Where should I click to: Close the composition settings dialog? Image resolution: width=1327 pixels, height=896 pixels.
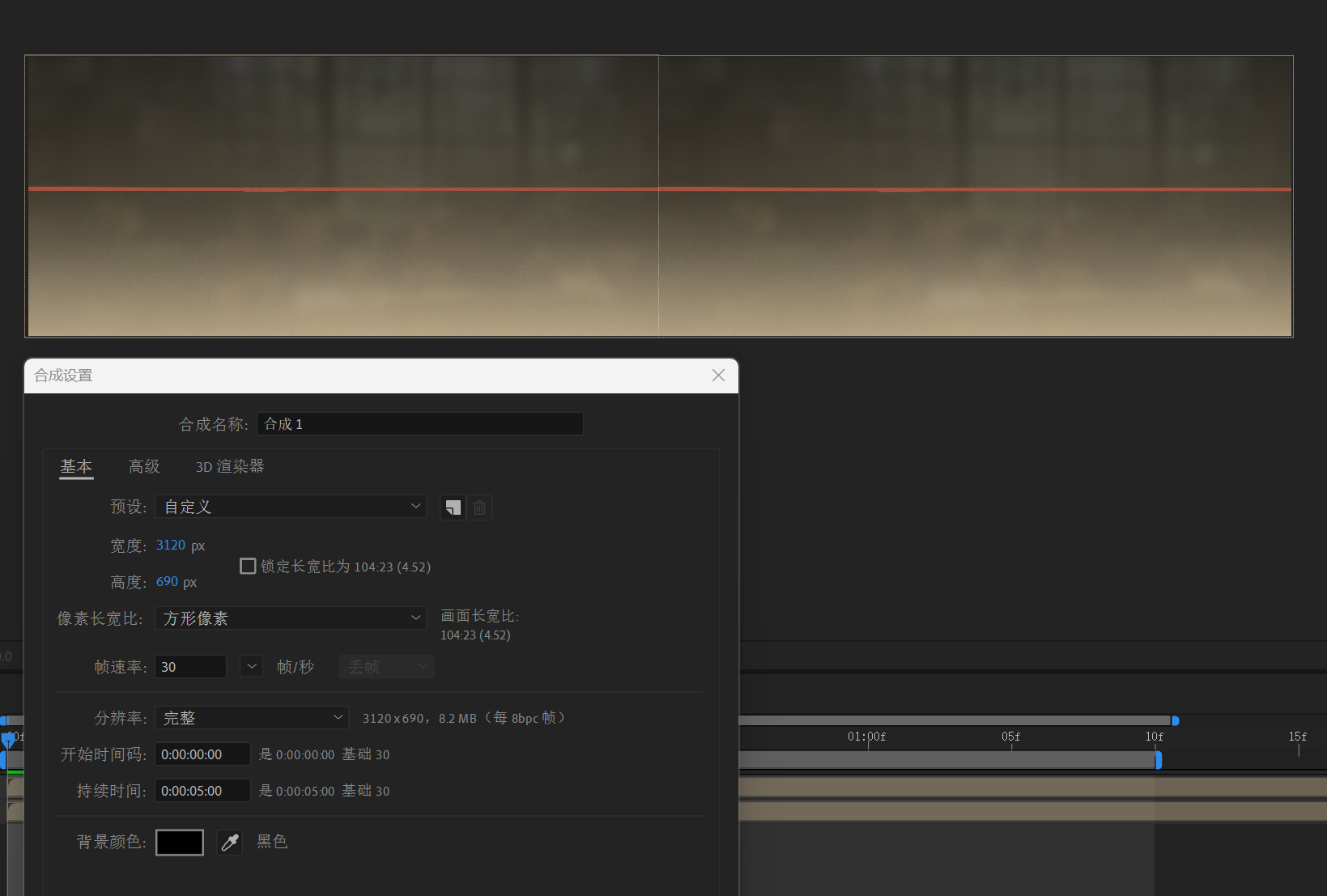coord(718,376)
